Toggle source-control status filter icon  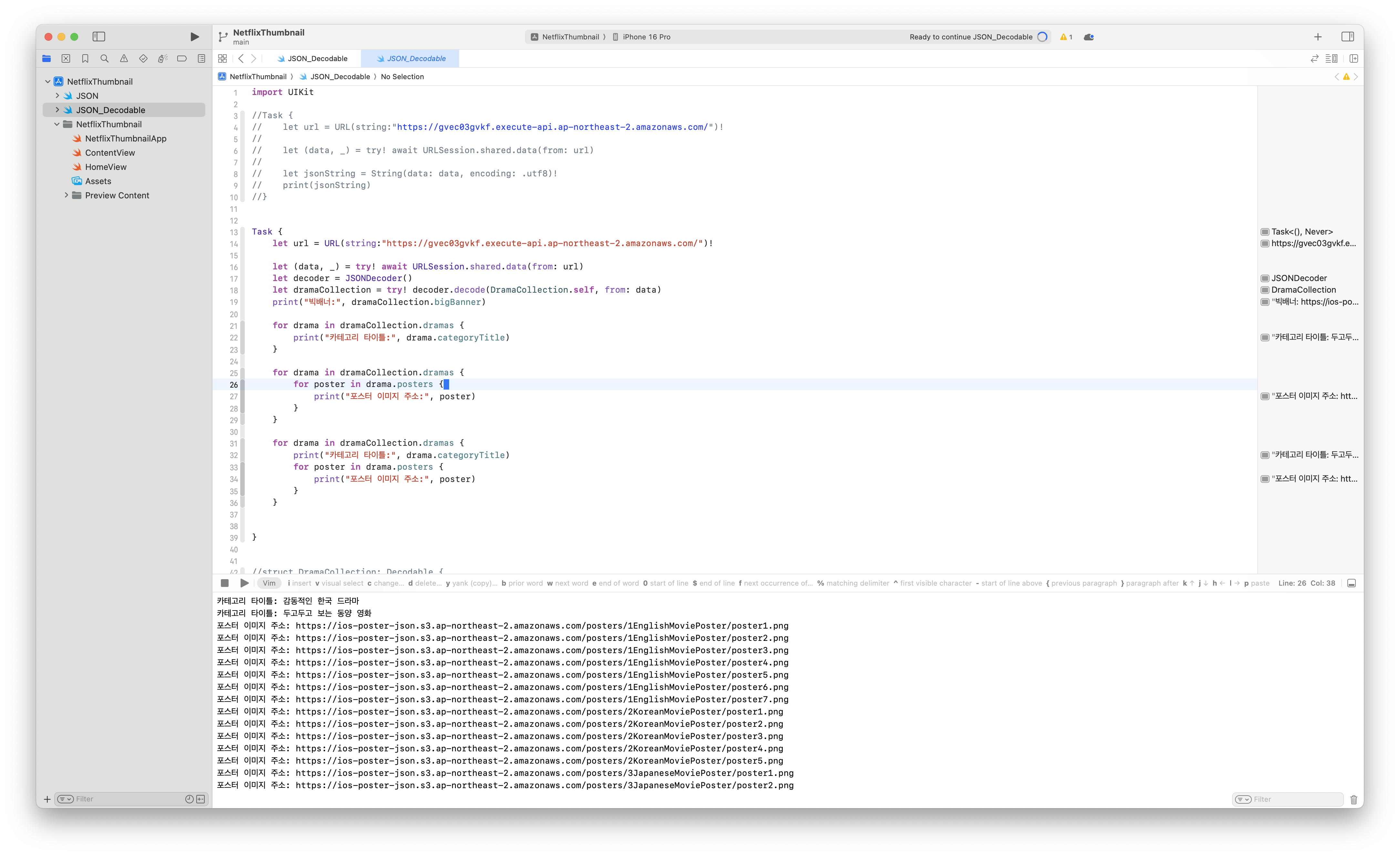tap(201, 799)
